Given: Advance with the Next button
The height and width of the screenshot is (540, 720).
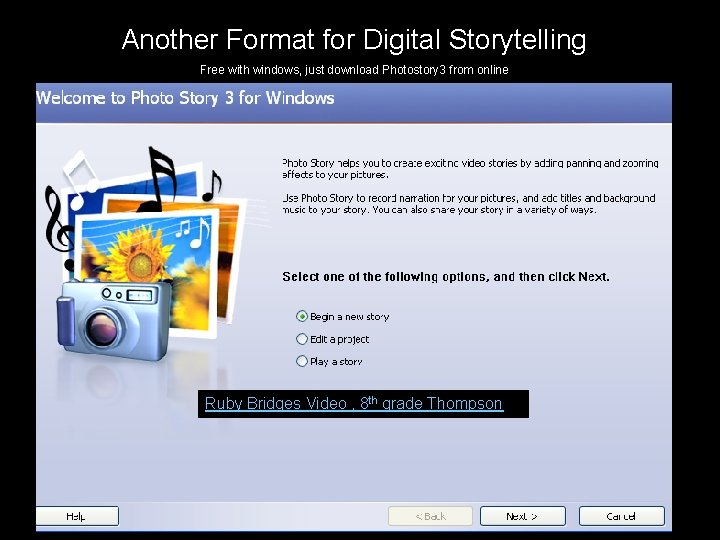Looking at the screenshot, I should click(523, 516).
